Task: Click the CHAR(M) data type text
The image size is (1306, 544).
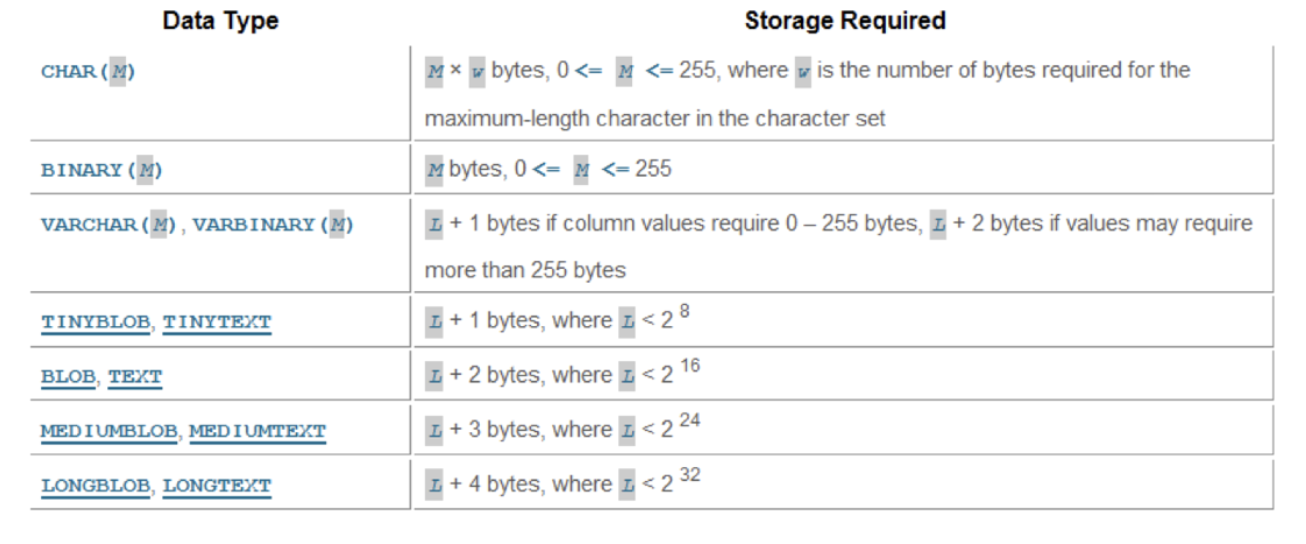Action: click(88, 72)
